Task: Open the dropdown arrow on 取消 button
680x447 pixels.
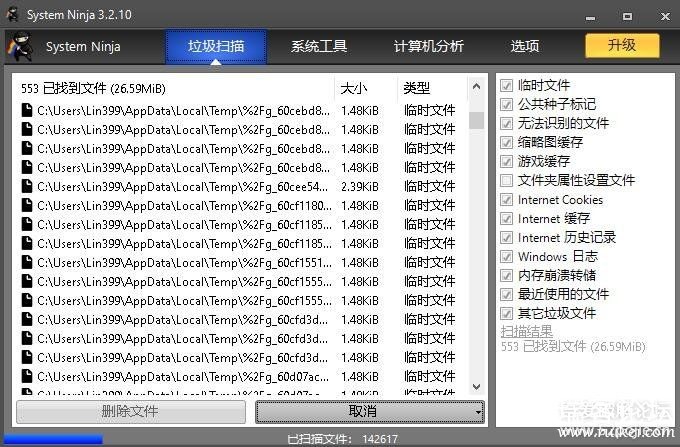Action: tap(478, 412)
